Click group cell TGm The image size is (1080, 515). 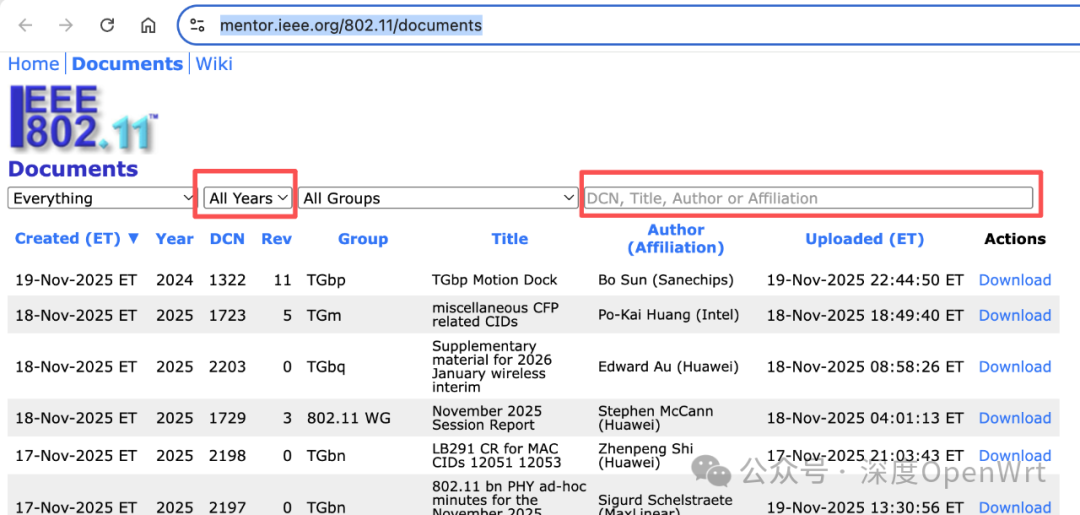pos(323,315)
